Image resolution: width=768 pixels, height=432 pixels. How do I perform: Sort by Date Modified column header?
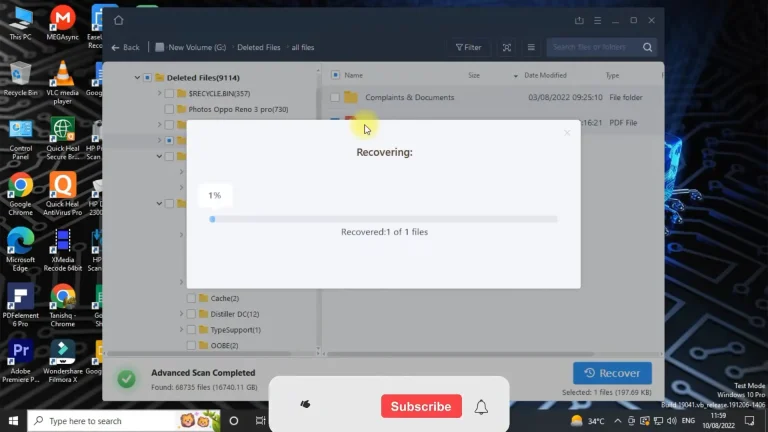coord(545,75)
